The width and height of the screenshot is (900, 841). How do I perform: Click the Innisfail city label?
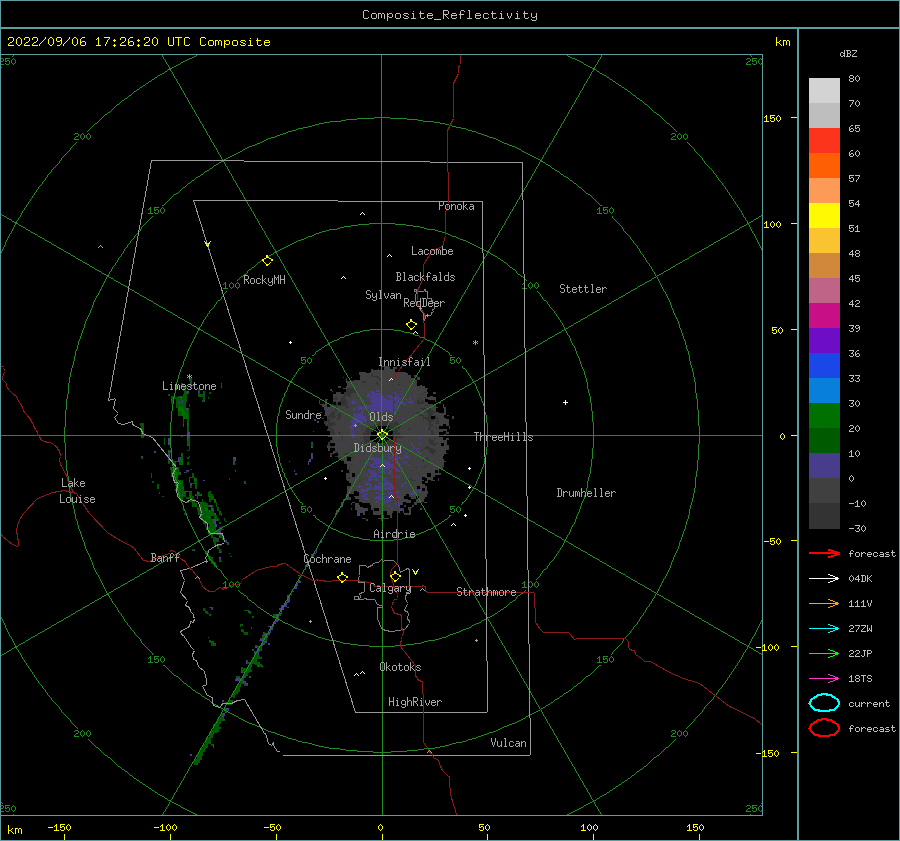[404, 362]
